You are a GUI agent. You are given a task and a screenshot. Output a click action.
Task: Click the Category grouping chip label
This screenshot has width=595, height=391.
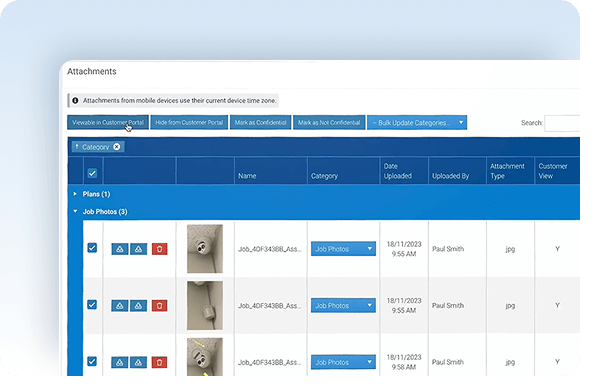(96, 147)
